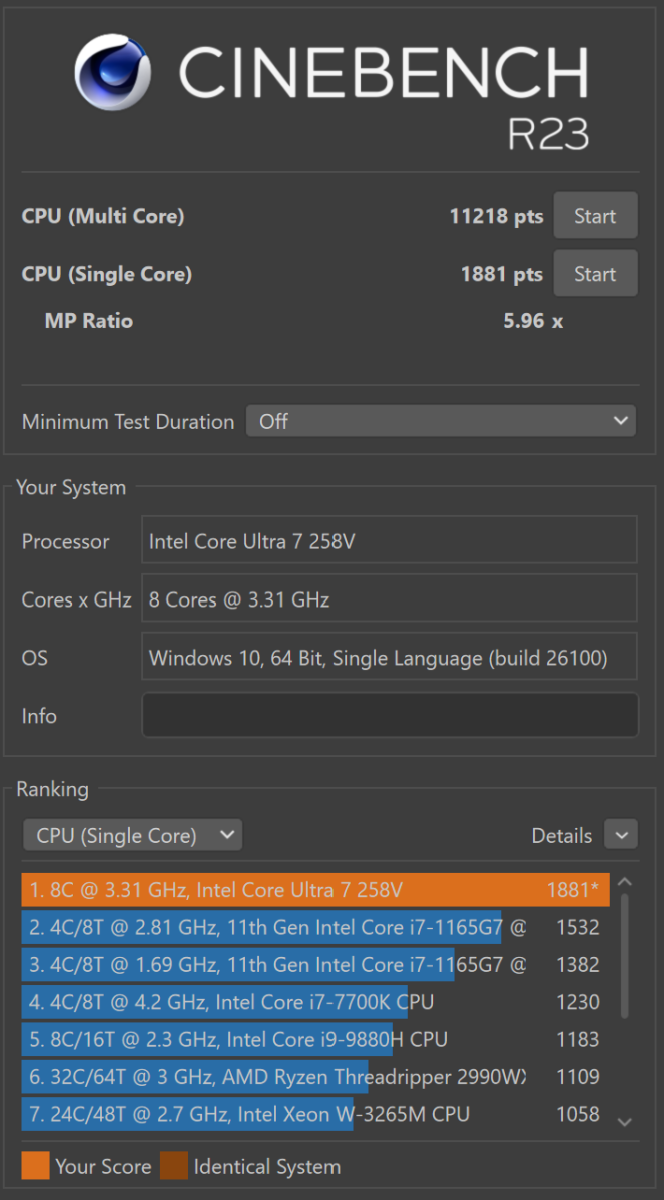Click the Processor field showing Core Ultra 7 258V

coord(390,541)
